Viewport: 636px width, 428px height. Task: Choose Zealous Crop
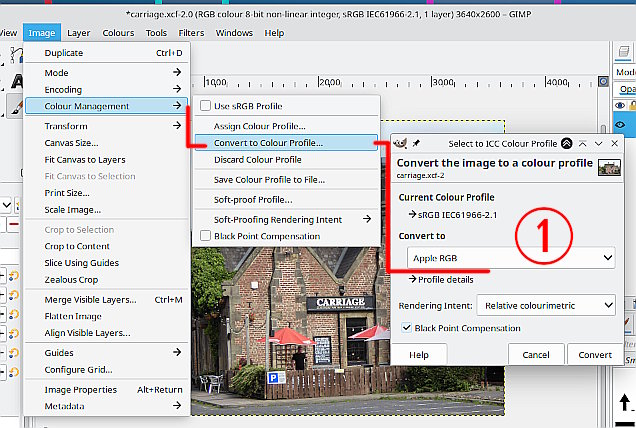107,280
